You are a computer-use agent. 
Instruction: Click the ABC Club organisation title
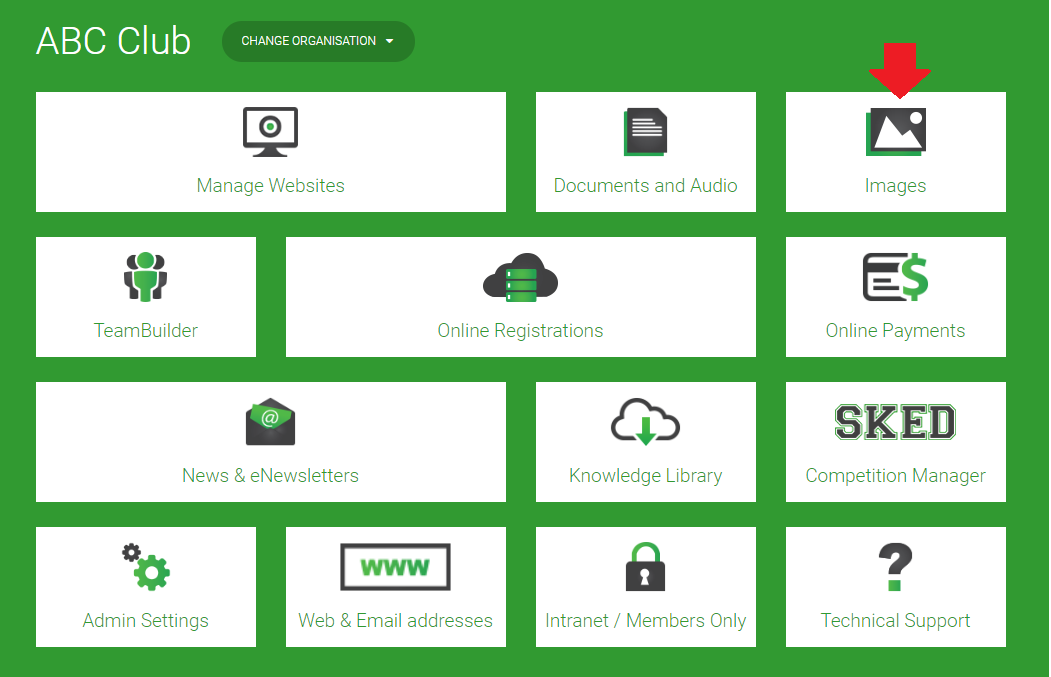(x=113, y=41)
